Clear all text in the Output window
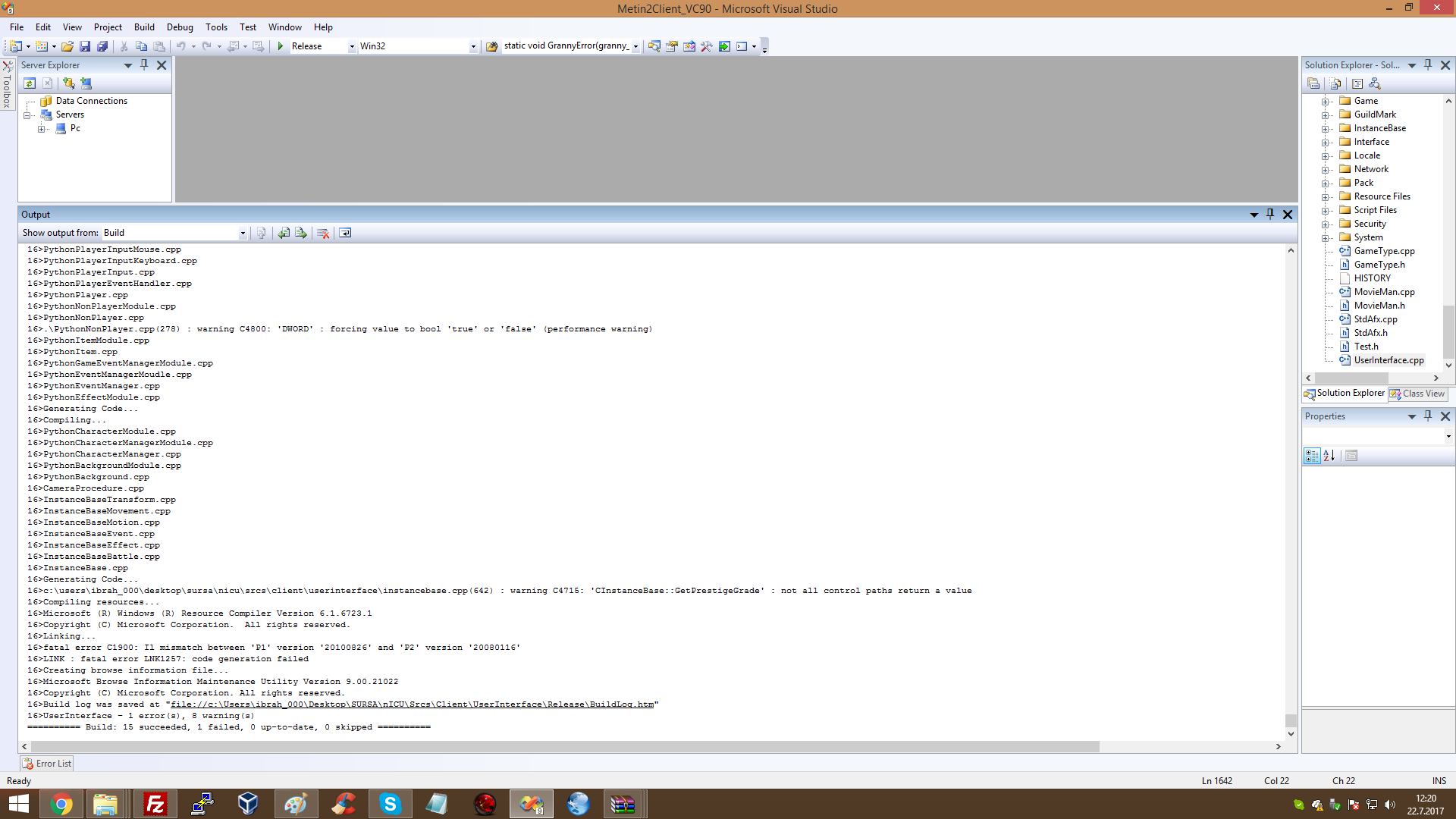 point(323,233)
